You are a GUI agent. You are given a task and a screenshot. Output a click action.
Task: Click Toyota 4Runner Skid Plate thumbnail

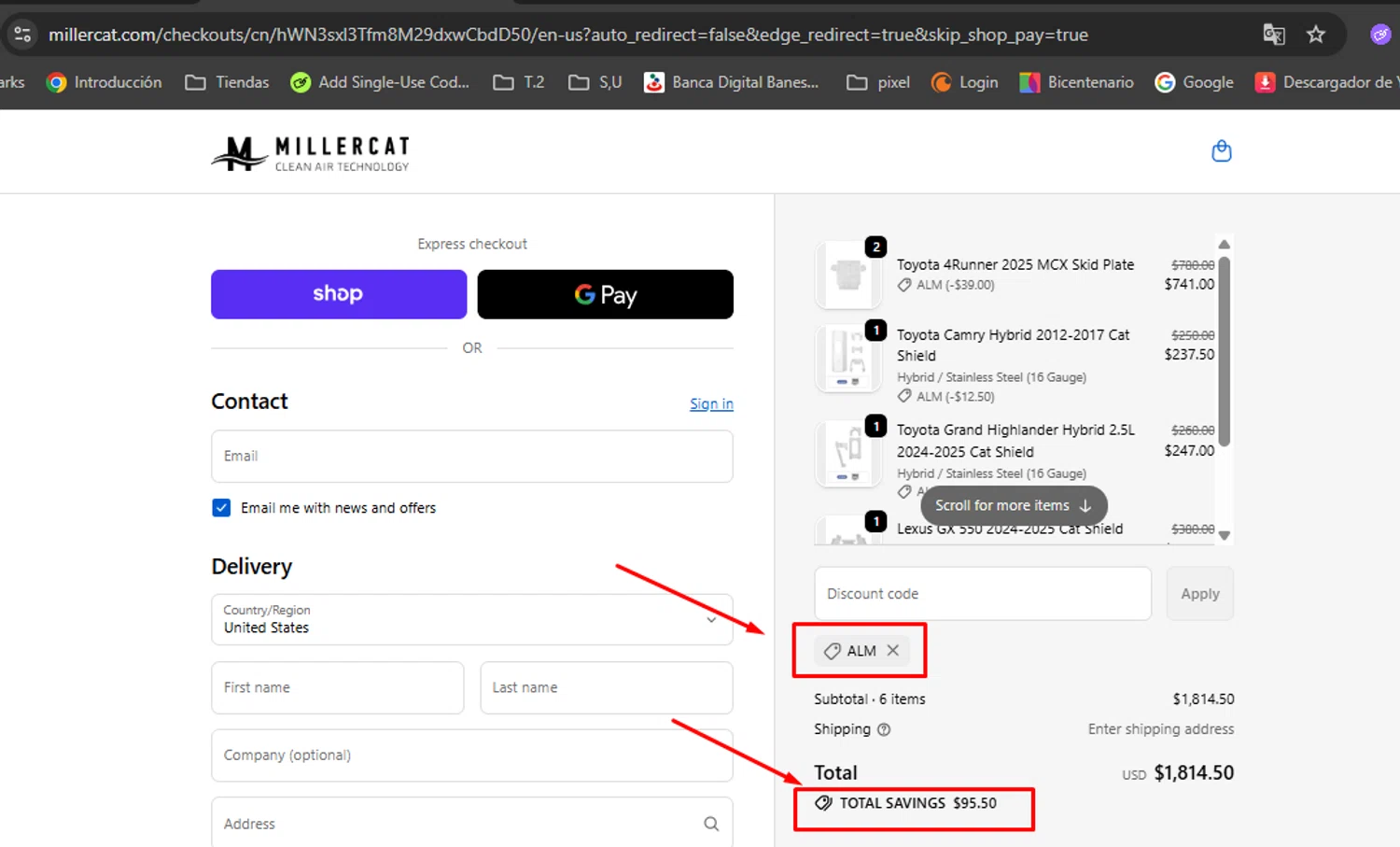pos(848,275)
